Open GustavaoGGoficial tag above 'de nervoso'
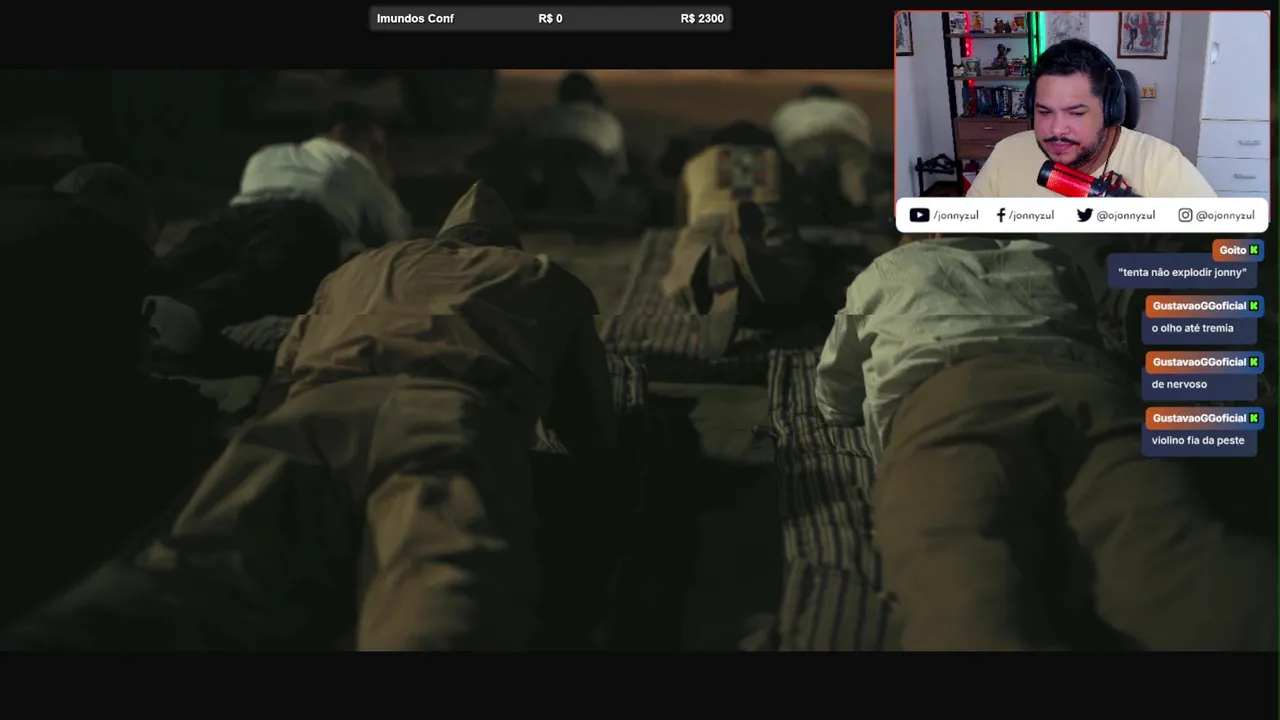Viewport: 1280px width, 720px height. (1205, 362)
